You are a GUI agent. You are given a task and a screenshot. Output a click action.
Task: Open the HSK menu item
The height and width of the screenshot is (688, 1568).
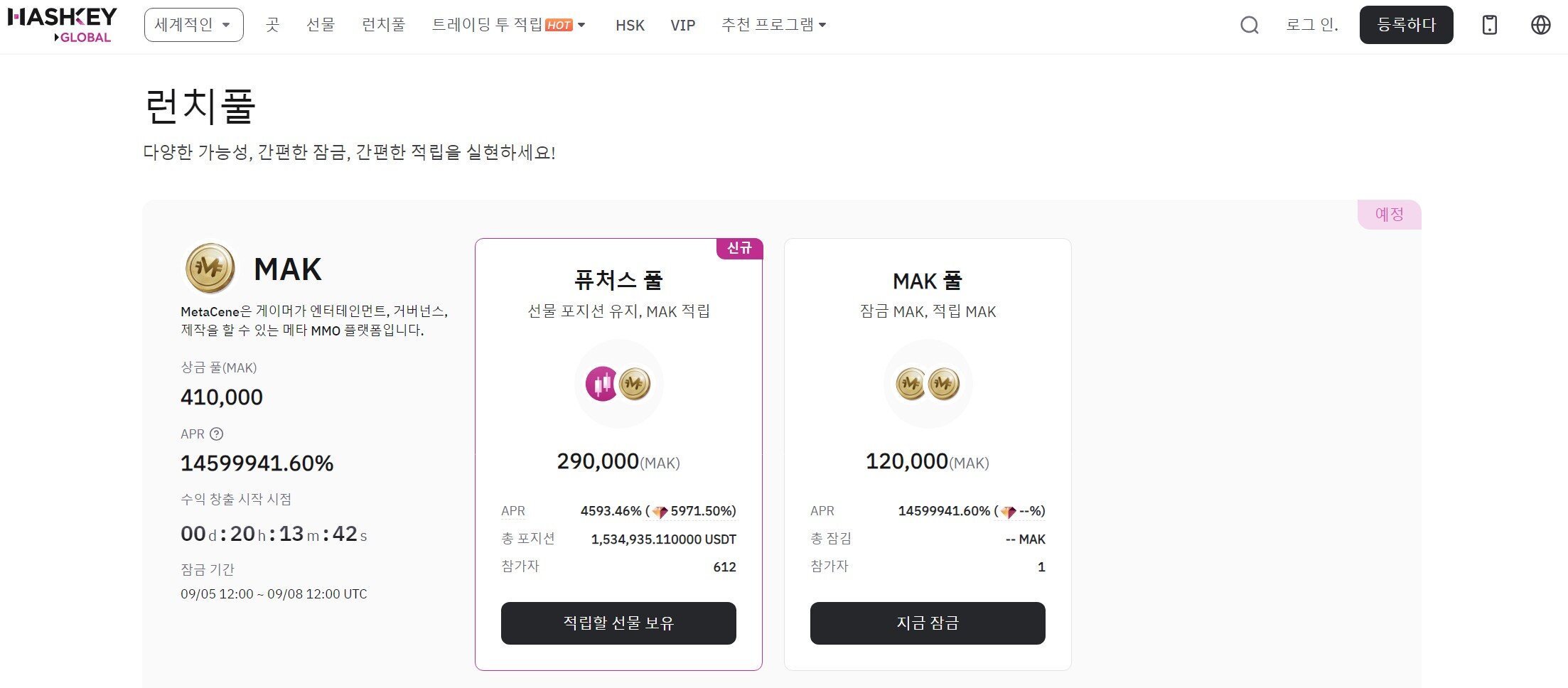coord(629,25)
